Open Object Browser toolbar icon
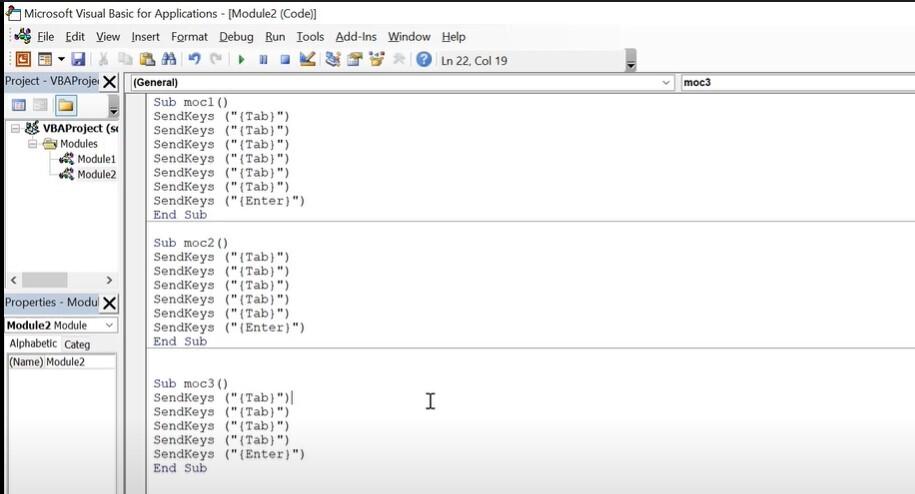915x494 pixels. pyautogui.click(x=376, y=59)
